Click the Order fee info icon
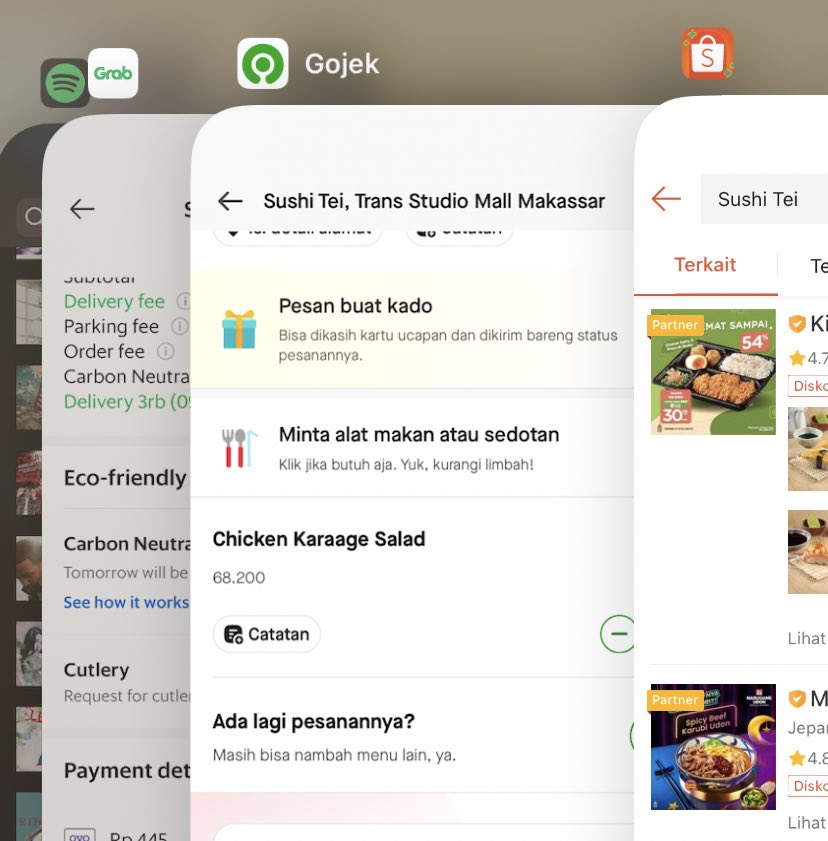 tap(166, 351)
